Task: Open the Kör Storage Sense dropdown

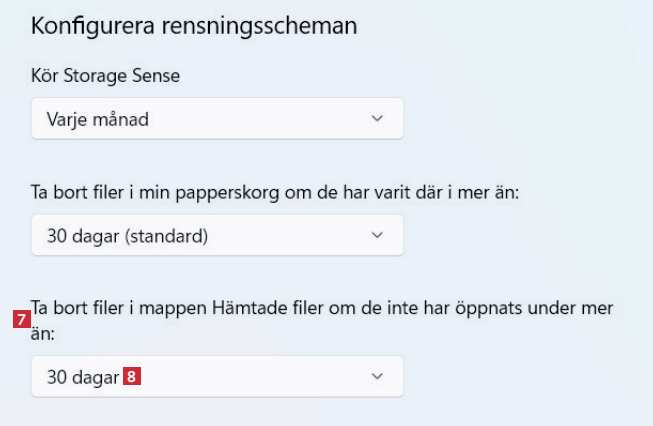Action: pyautogui.click(x=216, y=118)
